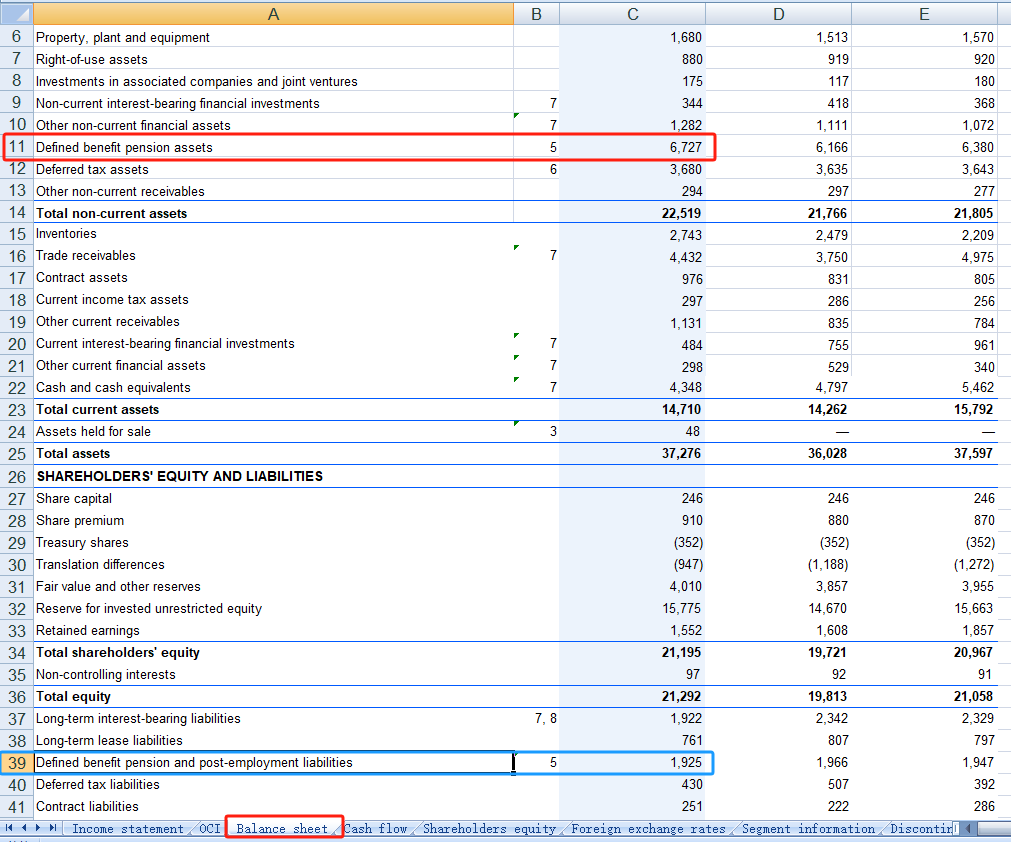Image resolution: width=1011 pixels, height=842 pixels.
Task: Click 'Contract liabilities' cell
Action: coord(273,806)
